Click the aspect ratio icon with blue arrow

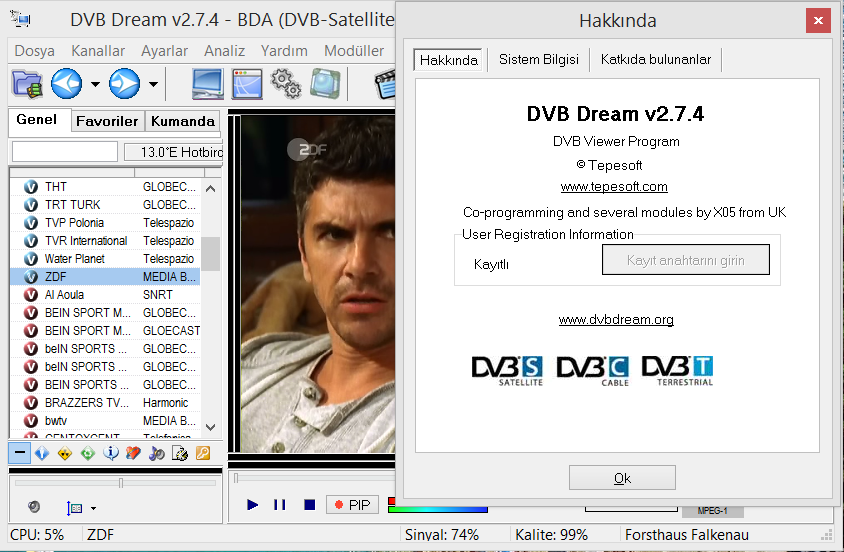(x=74, y=508)
